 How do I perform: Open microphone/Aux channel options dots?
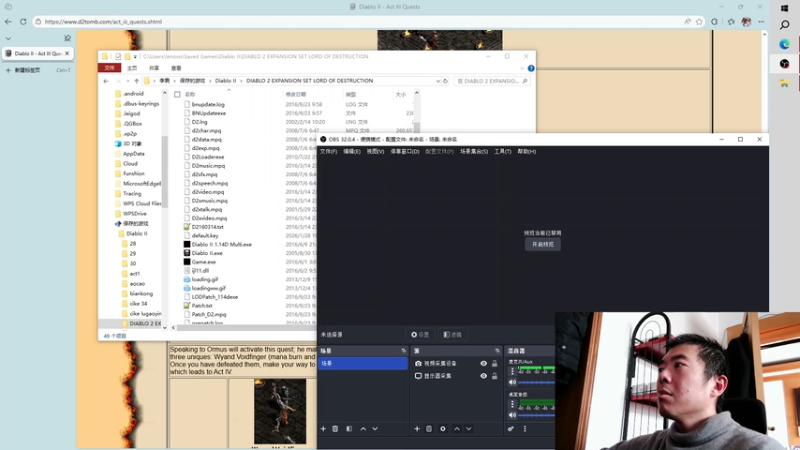pyautogui.click(x=512, y=371)
